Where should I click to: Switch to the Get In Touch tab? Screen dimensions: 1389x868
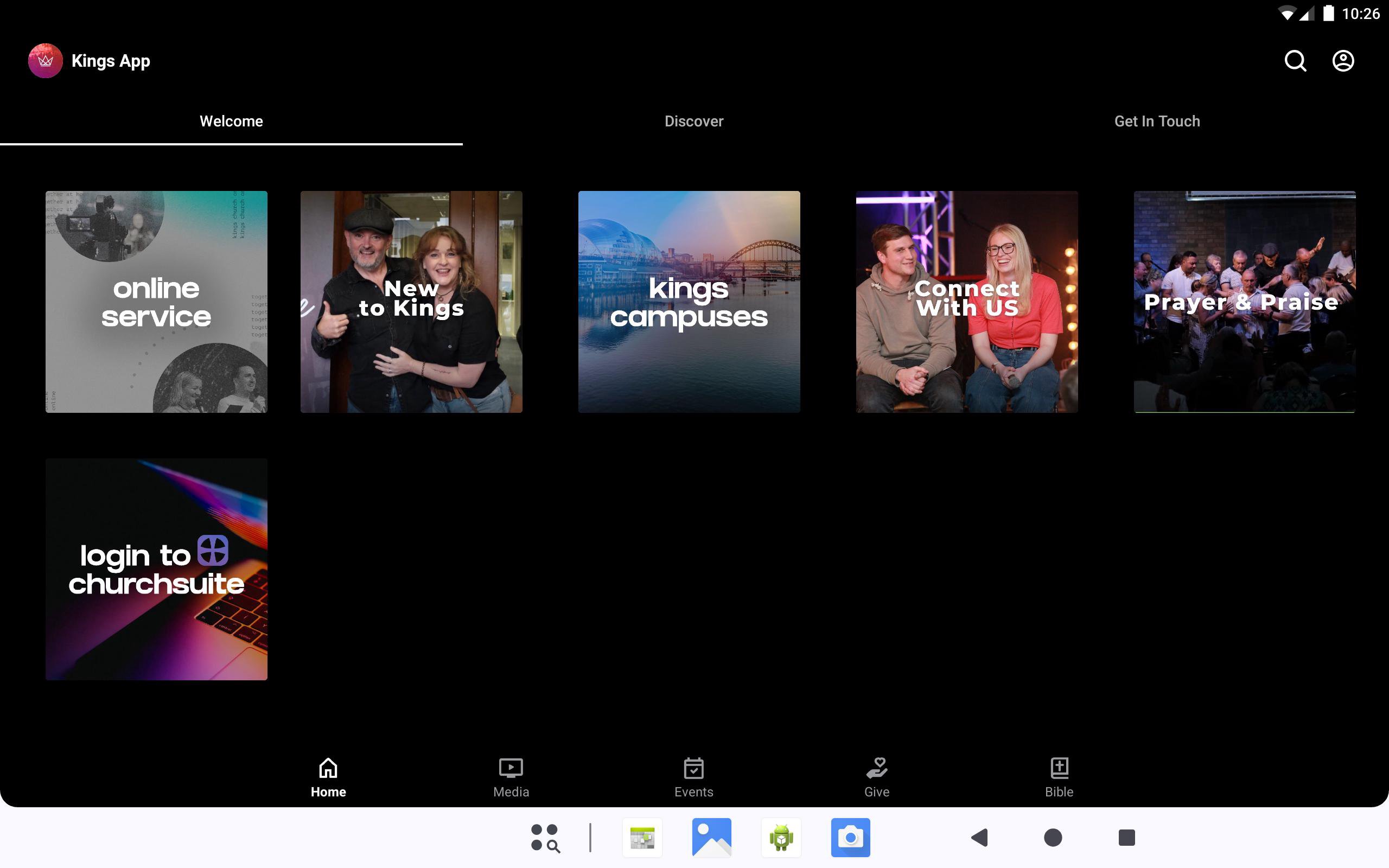point(1157,121)
